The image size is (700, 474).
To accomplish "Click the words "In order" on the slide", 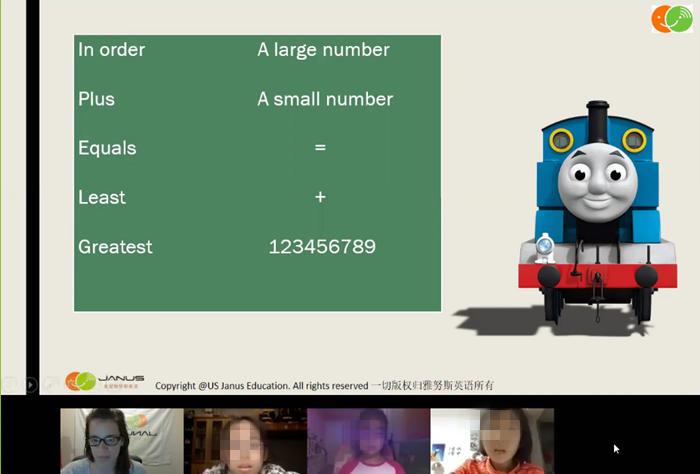I will (111, 50).
